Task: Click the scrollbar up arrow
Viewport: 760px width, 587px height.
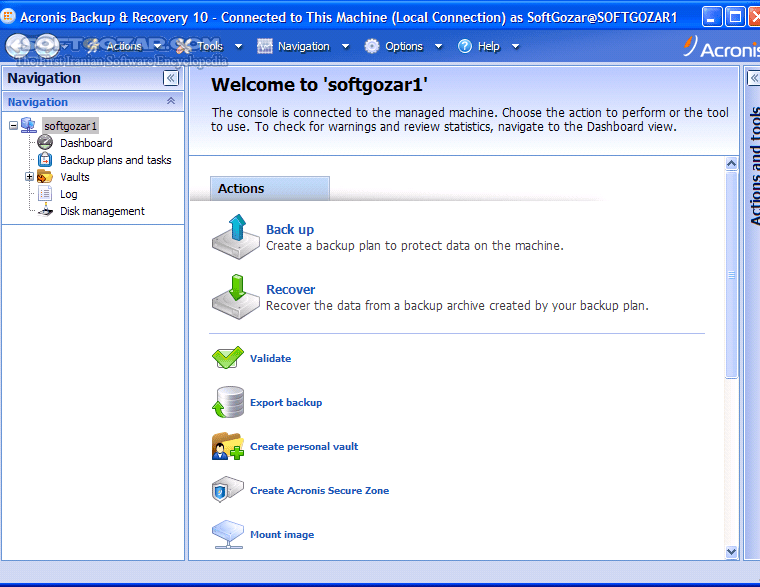Action: 731,163
